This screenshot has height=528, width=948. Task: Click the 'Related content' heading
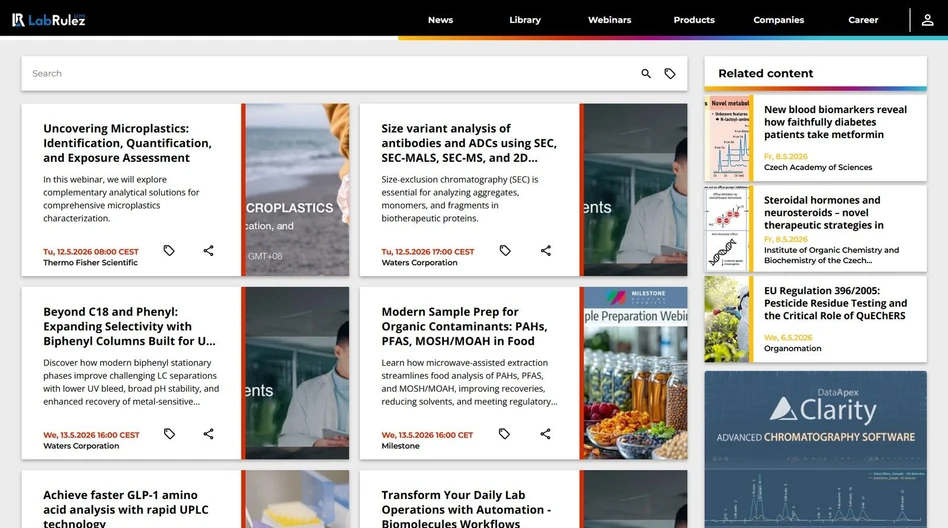coord(765,73)
